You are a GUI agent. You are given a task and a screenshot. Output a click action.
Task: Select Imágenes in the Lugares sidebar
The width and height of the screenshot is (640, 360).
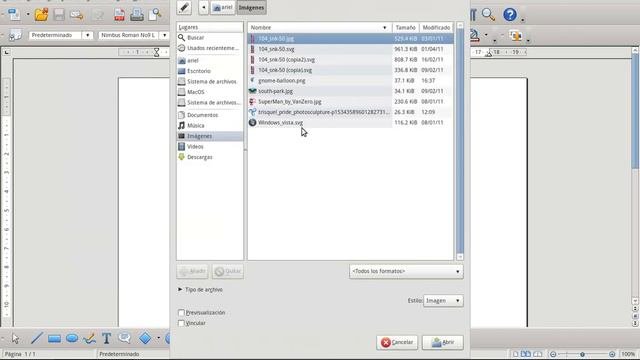coord(210,136)
